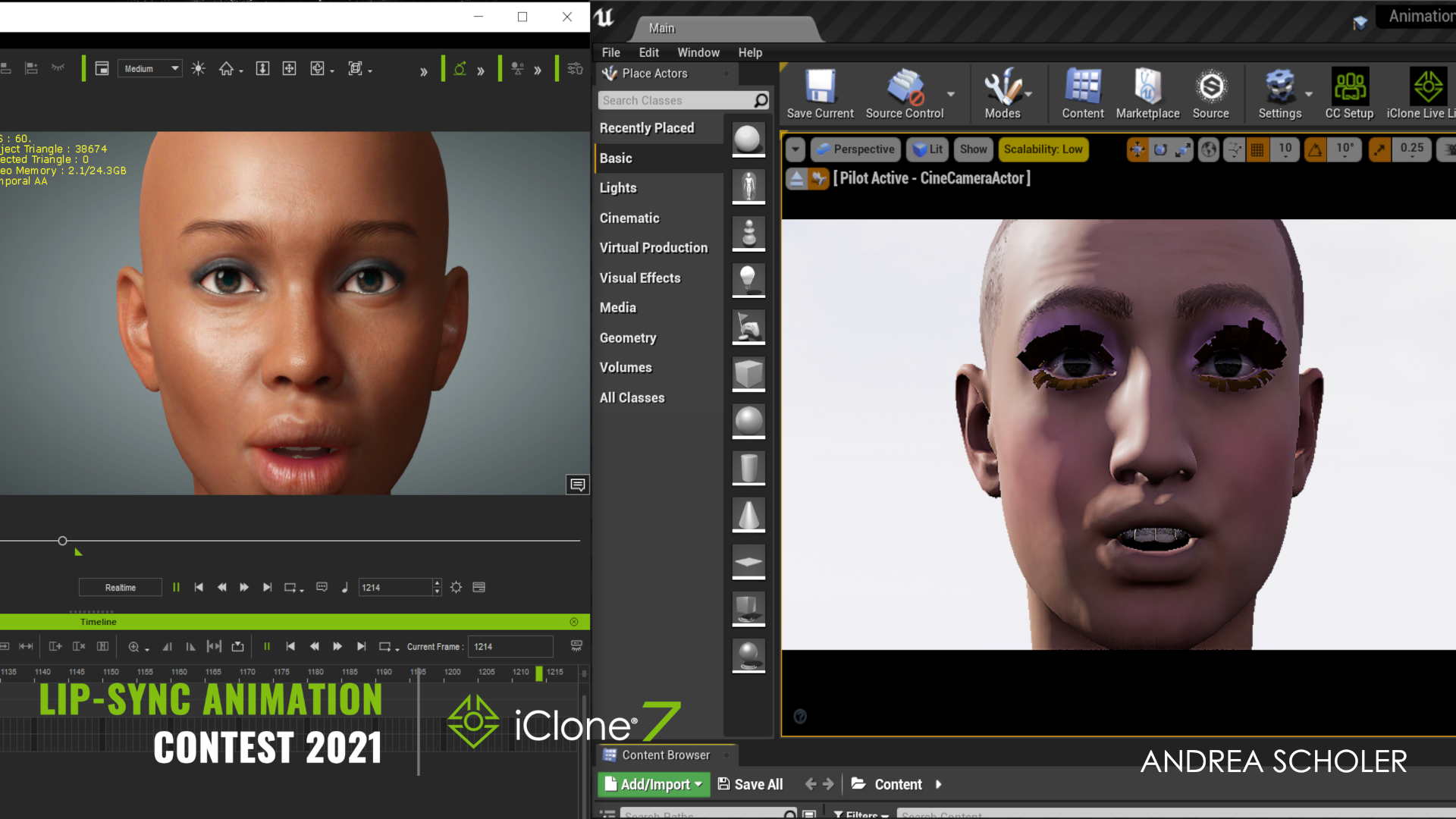Image resolution: width=1456 pixels, height=819 pixels.
Task: Click Content path breadcrumb
Action: tap(898, 784)
